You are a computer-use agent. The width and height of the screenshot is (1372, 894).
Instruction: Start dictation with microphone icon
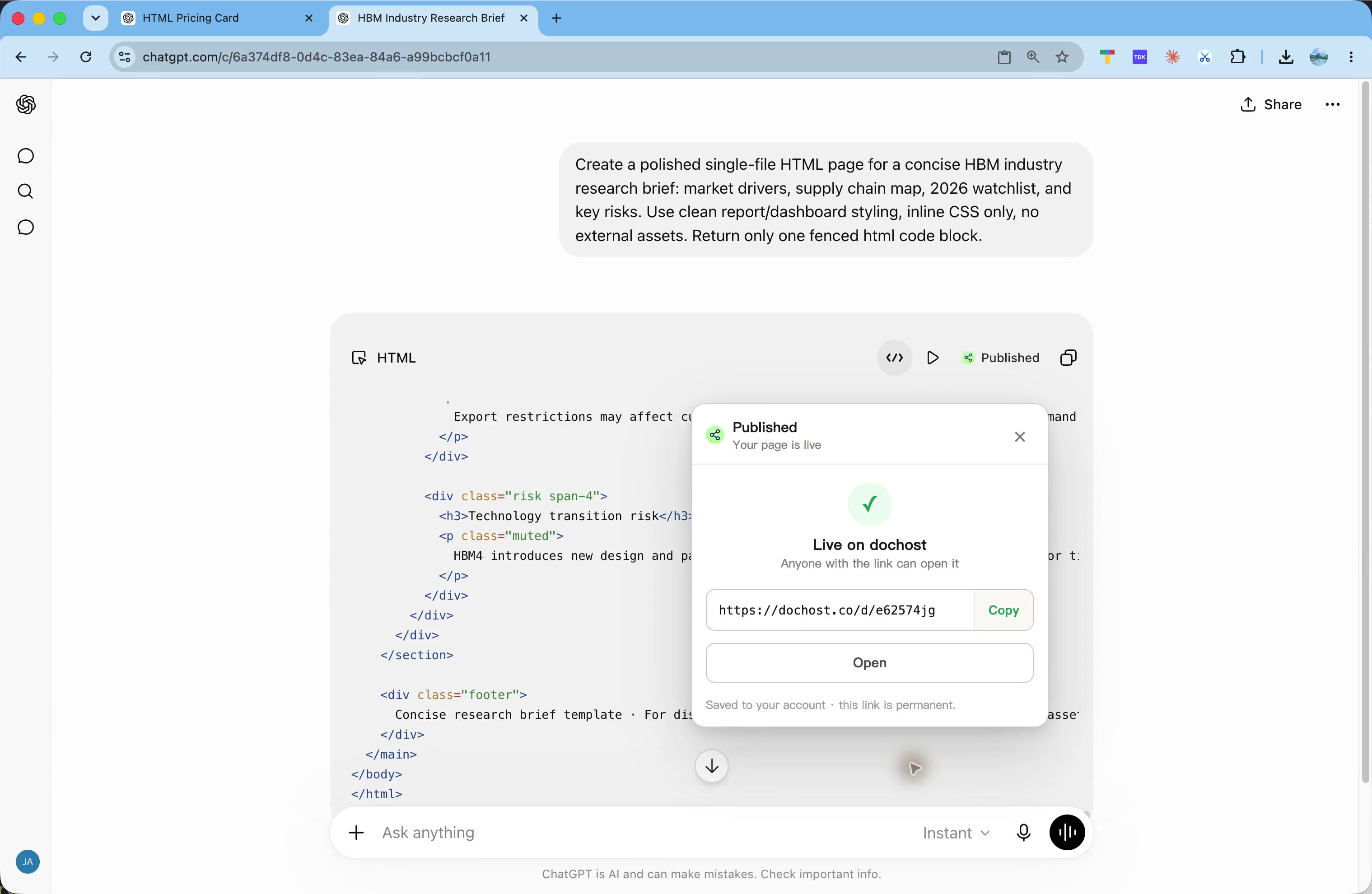click(x=1023, y=832)
